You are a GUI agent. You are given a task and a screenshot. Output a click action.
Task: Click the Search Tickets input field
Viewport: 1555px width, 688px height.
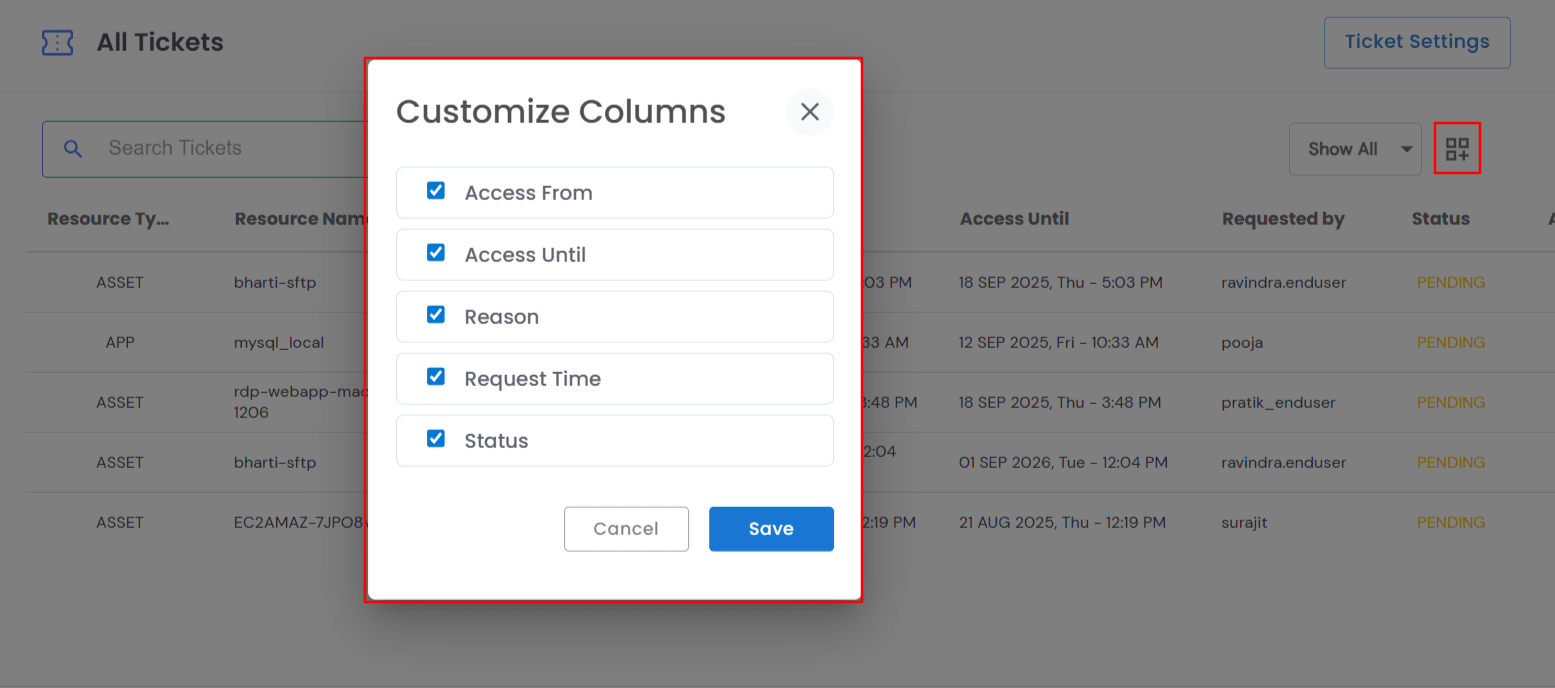click(200, 147)
